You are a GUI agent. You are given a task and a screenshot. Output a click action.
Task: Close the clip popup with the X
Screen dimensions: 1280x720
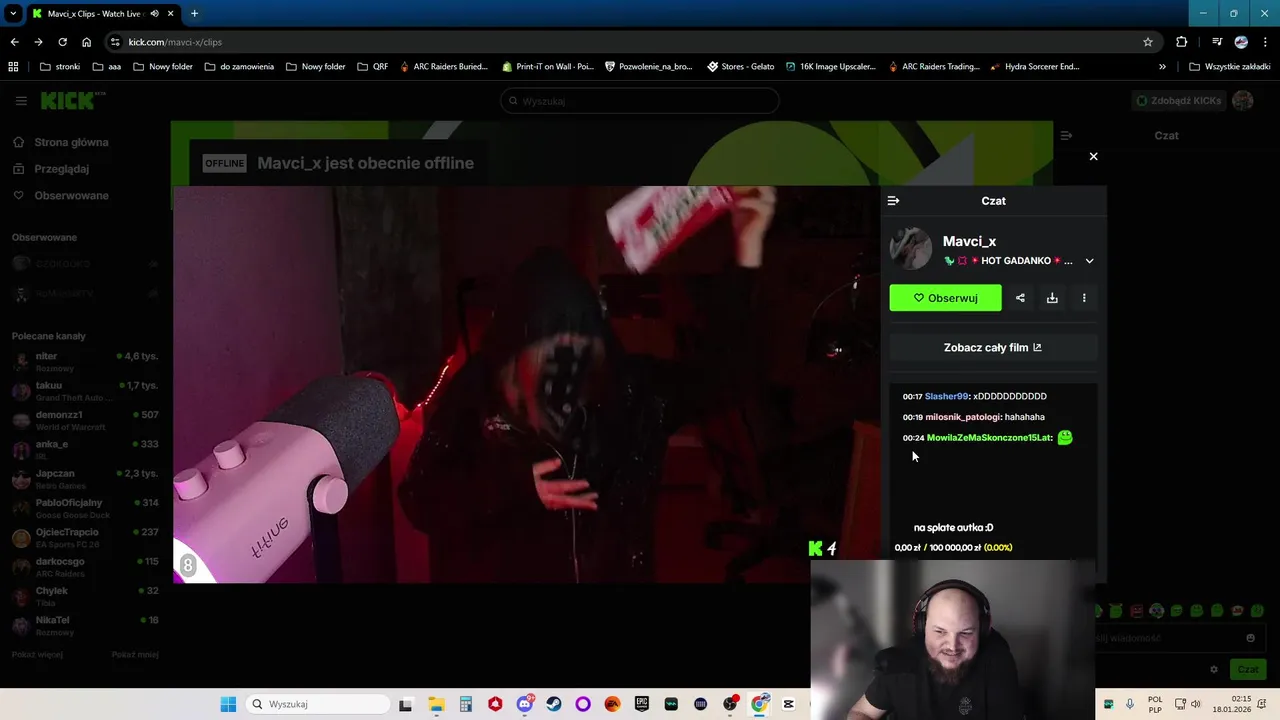click(1093, 156)
